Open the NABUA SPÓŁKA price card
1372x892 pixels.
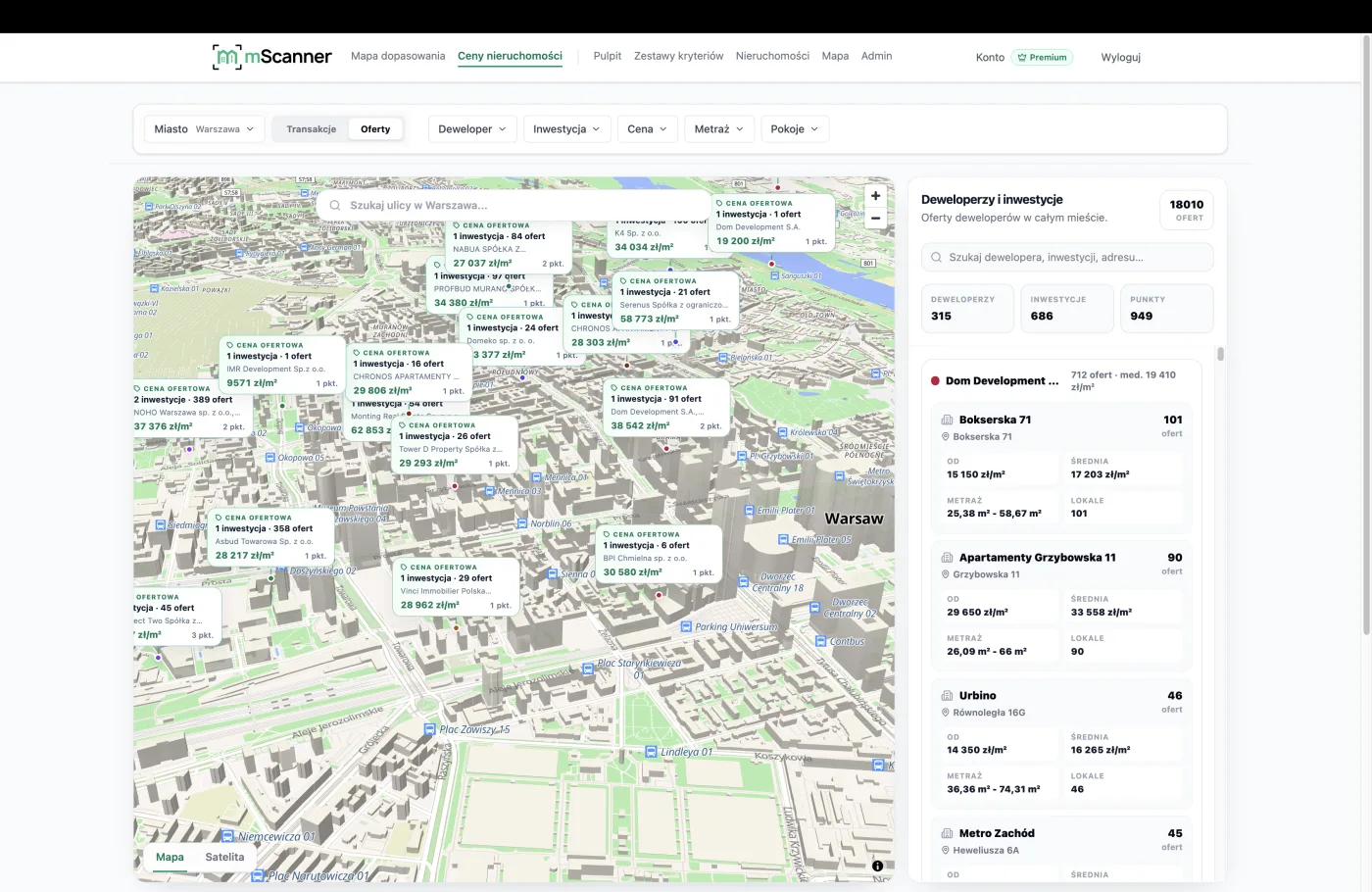[508, 245]
